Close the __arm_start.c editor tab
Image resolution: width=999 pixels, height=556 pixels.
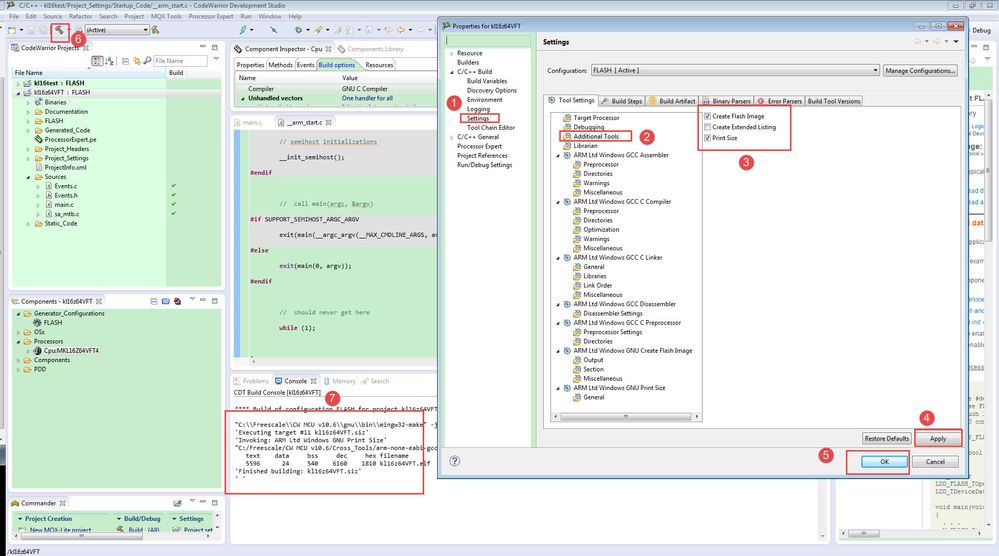(x=329, y=122)
